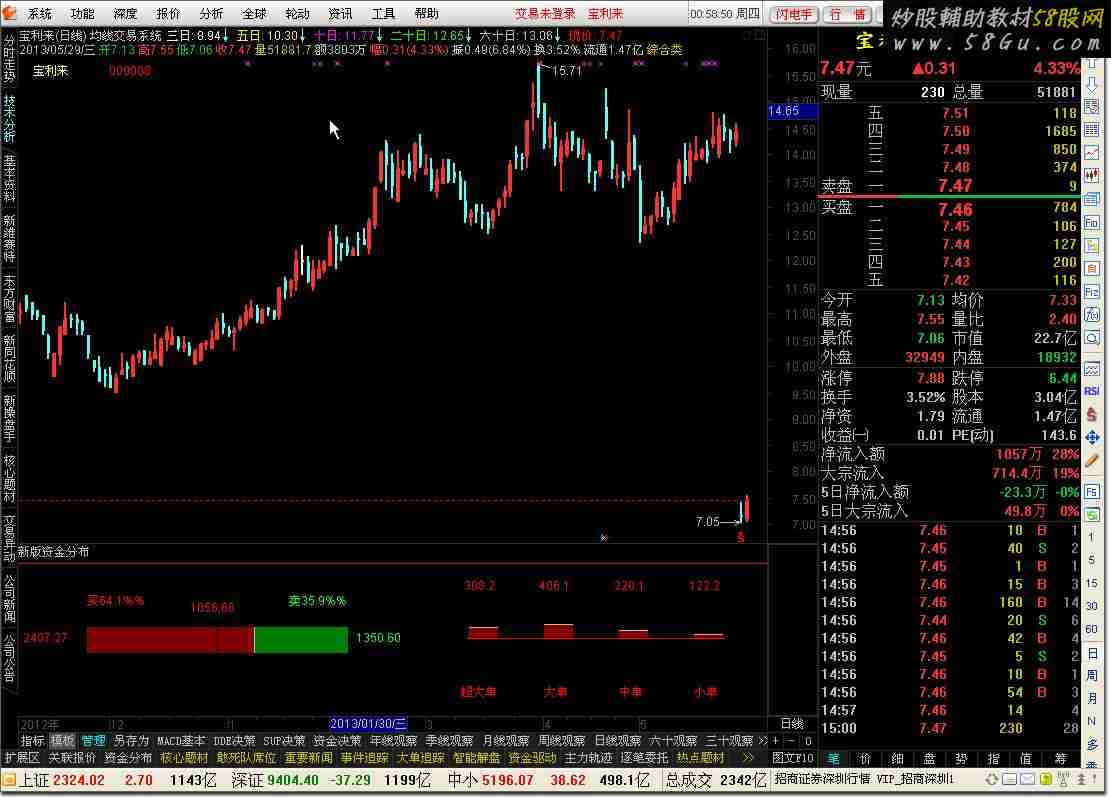Select the DDE决策 template
The height and width of the screenshot is (799, 1111).
[x=235, y=741]
